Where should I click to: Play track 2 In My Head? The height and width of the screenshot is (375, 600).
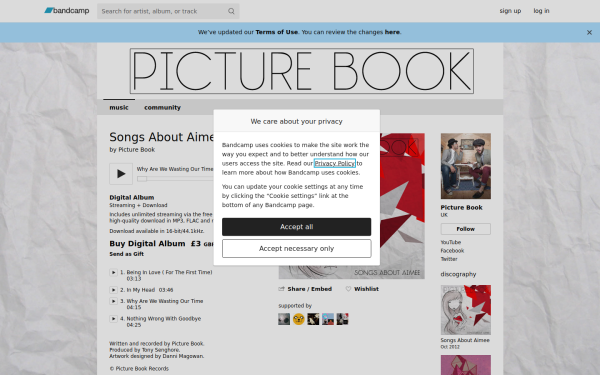(x=113, y=290)
